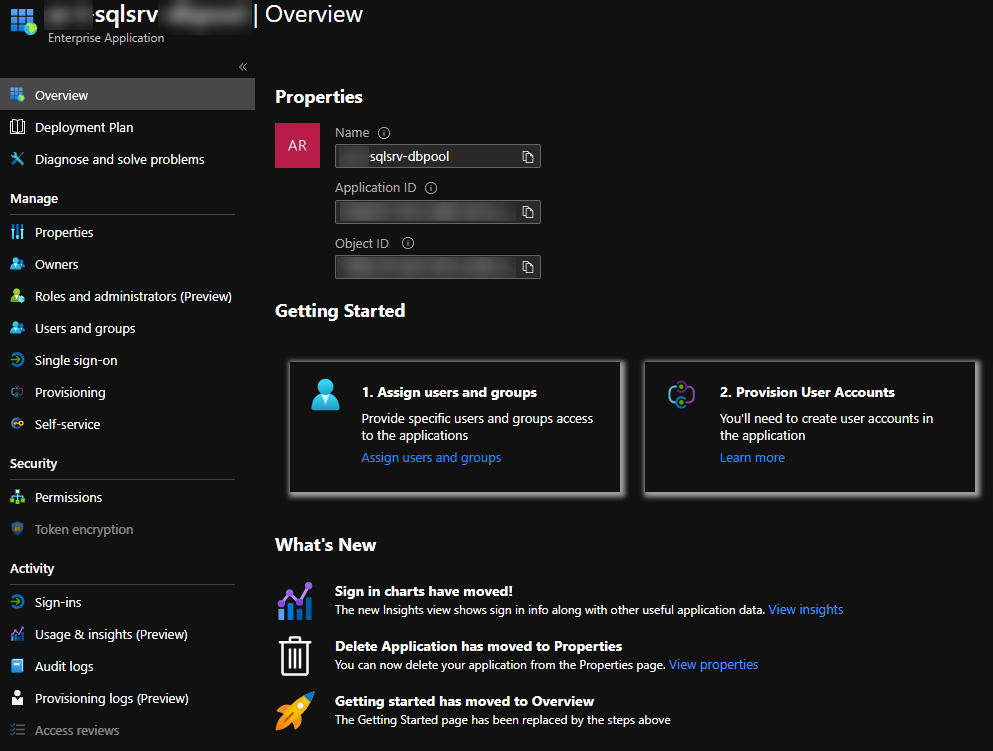The image size is (993, 751).
Task: Click the Overview grid icon in sidebar
Action: tap(18, 95)
